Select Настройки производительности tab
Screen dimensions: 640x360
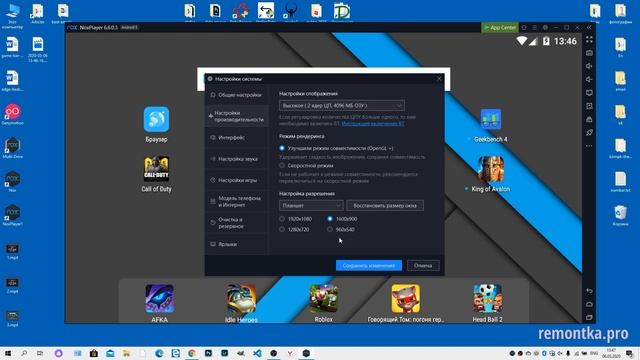point(237,116)
